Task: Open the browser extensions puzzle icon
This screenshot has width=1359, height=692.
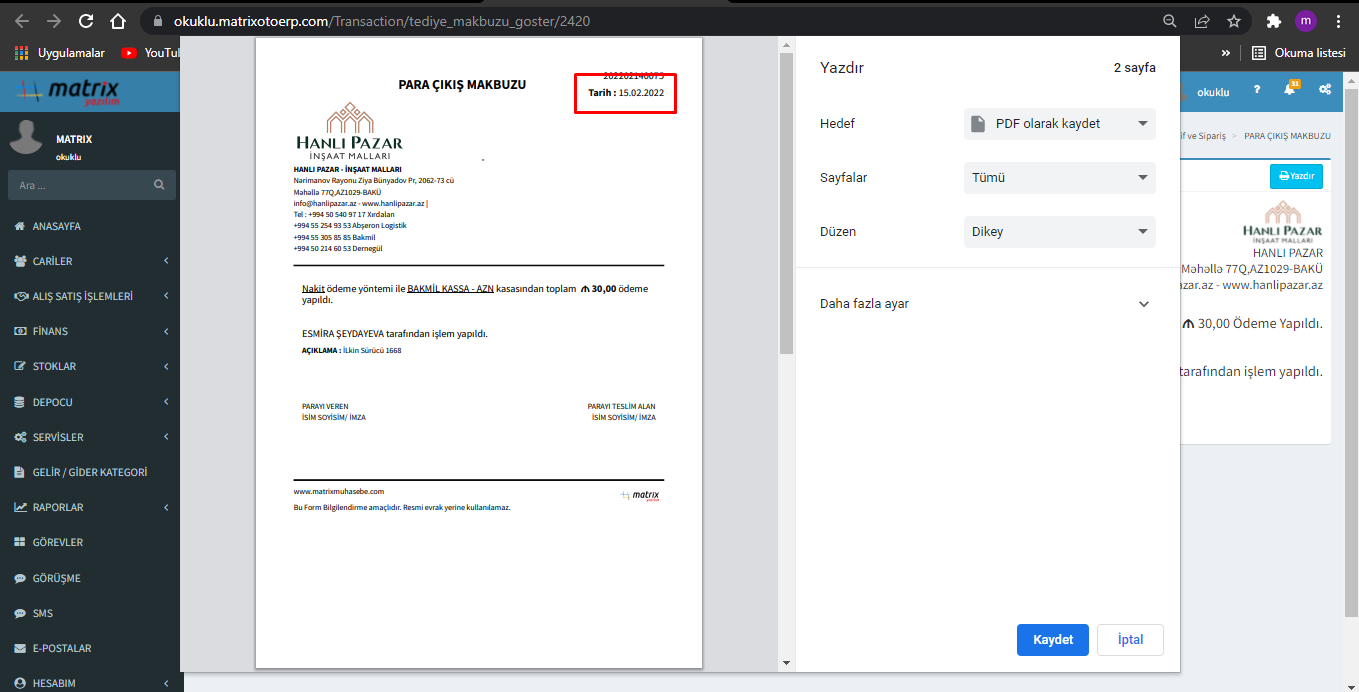Action: (x=1273, y=21)
